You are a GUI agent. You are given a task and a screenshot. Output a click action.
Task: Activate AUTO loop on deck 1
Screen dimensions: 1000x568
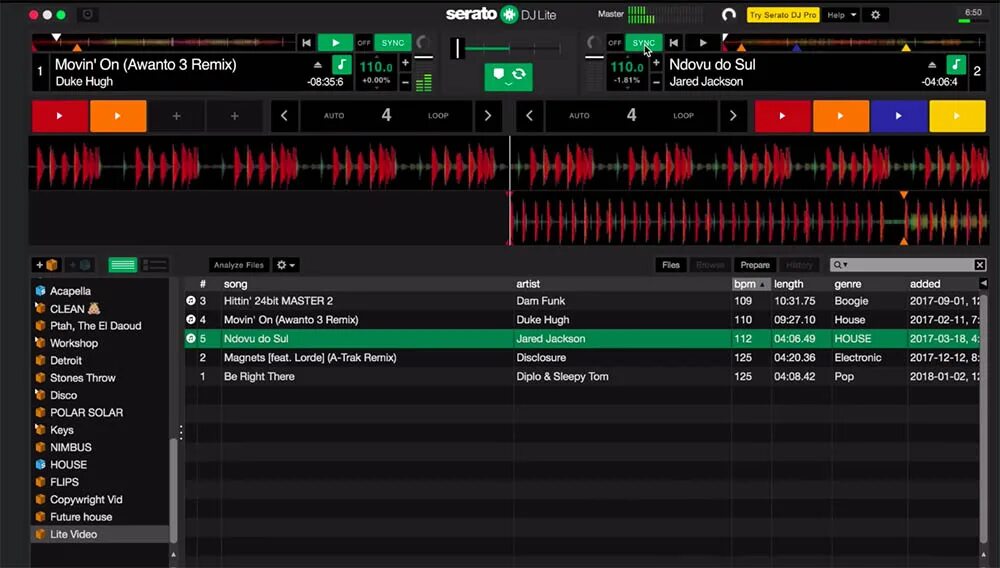coord(334,116)
